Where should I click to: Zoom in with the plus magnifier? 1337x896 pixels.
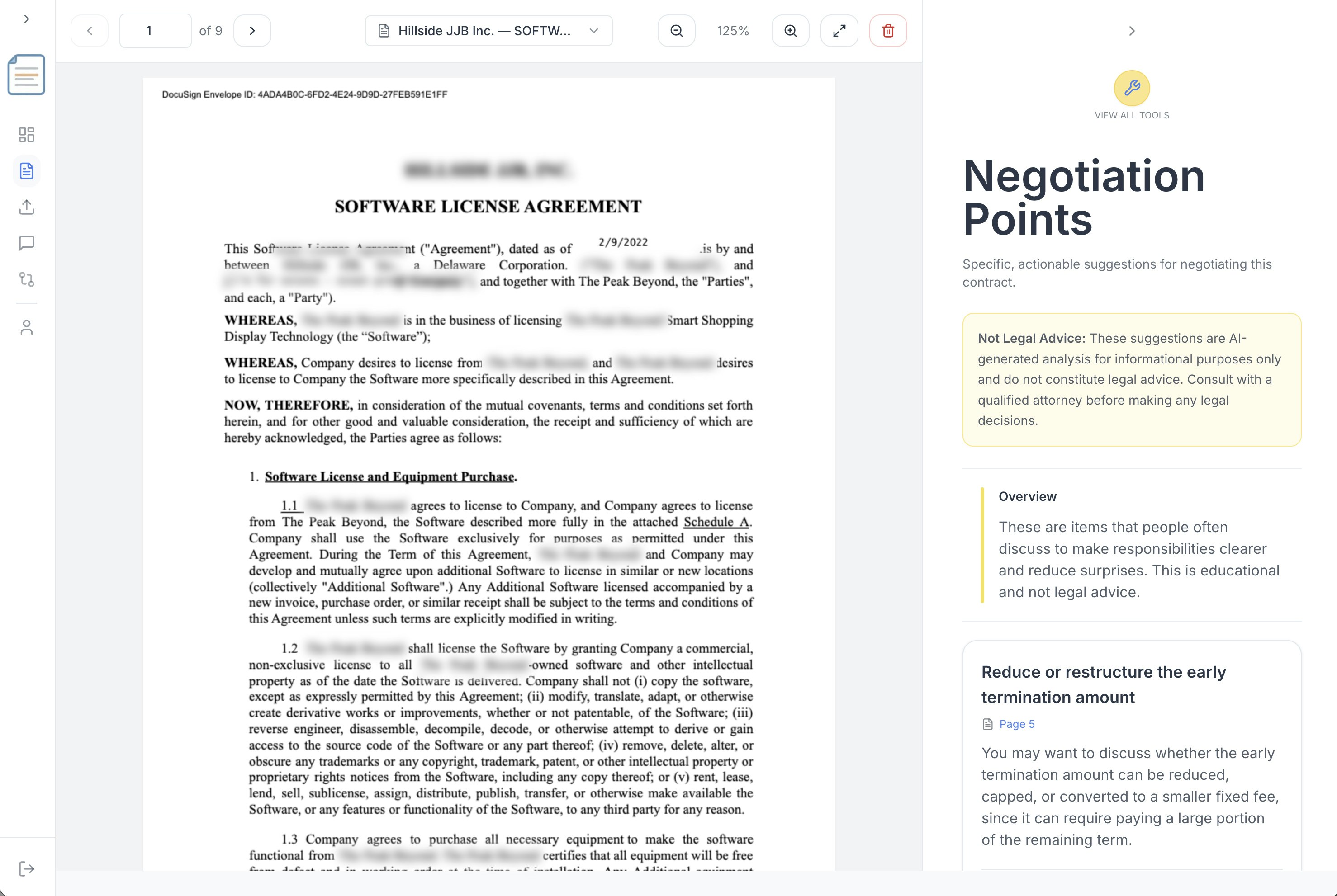click(790, 31)
